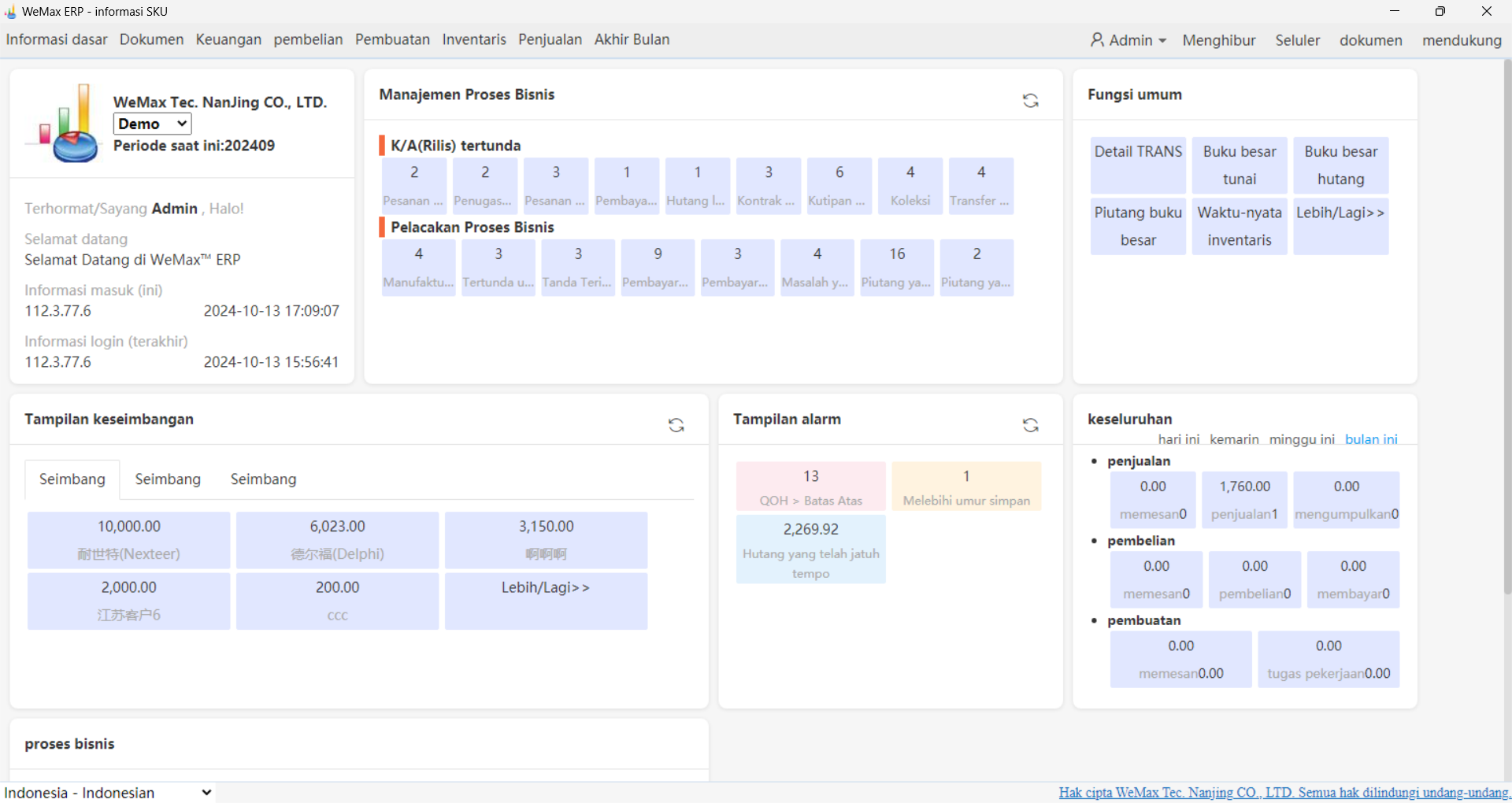The width and height of the screenshot is (1512, 803).
Task: Open the Keuangan menu
Action: click(x=228, y=39)
